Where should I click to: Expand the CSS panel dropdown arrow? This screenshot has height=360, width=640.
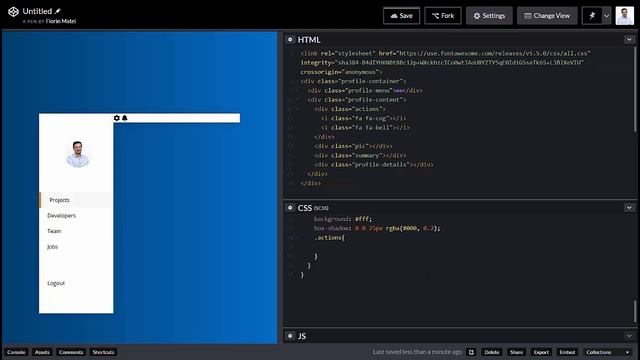tap(629, 208)
